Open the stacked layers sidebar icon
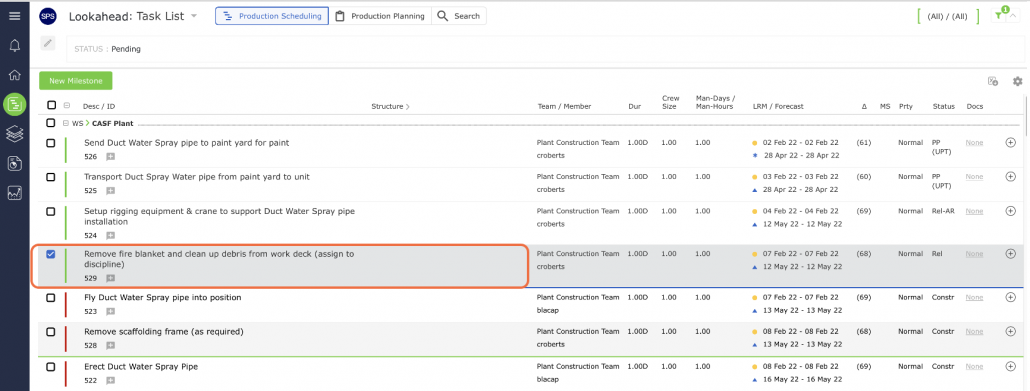Image resolution: width=1030 pixels, height=391 pixels. pyautogui.click(x=14, y=134)
